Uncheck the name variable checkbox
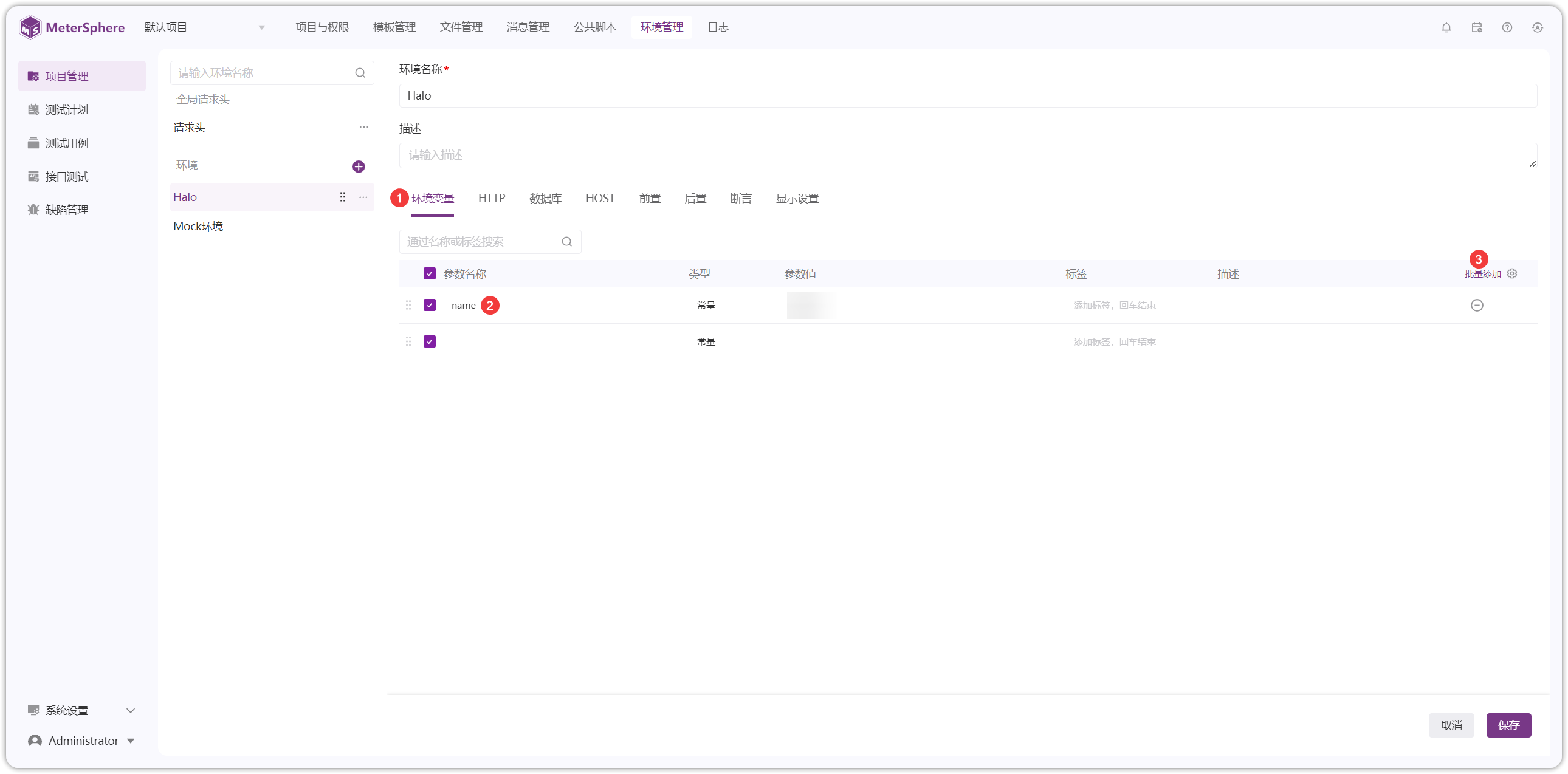The width and height of the screenshot is (1568, 774). pos(430,306)
